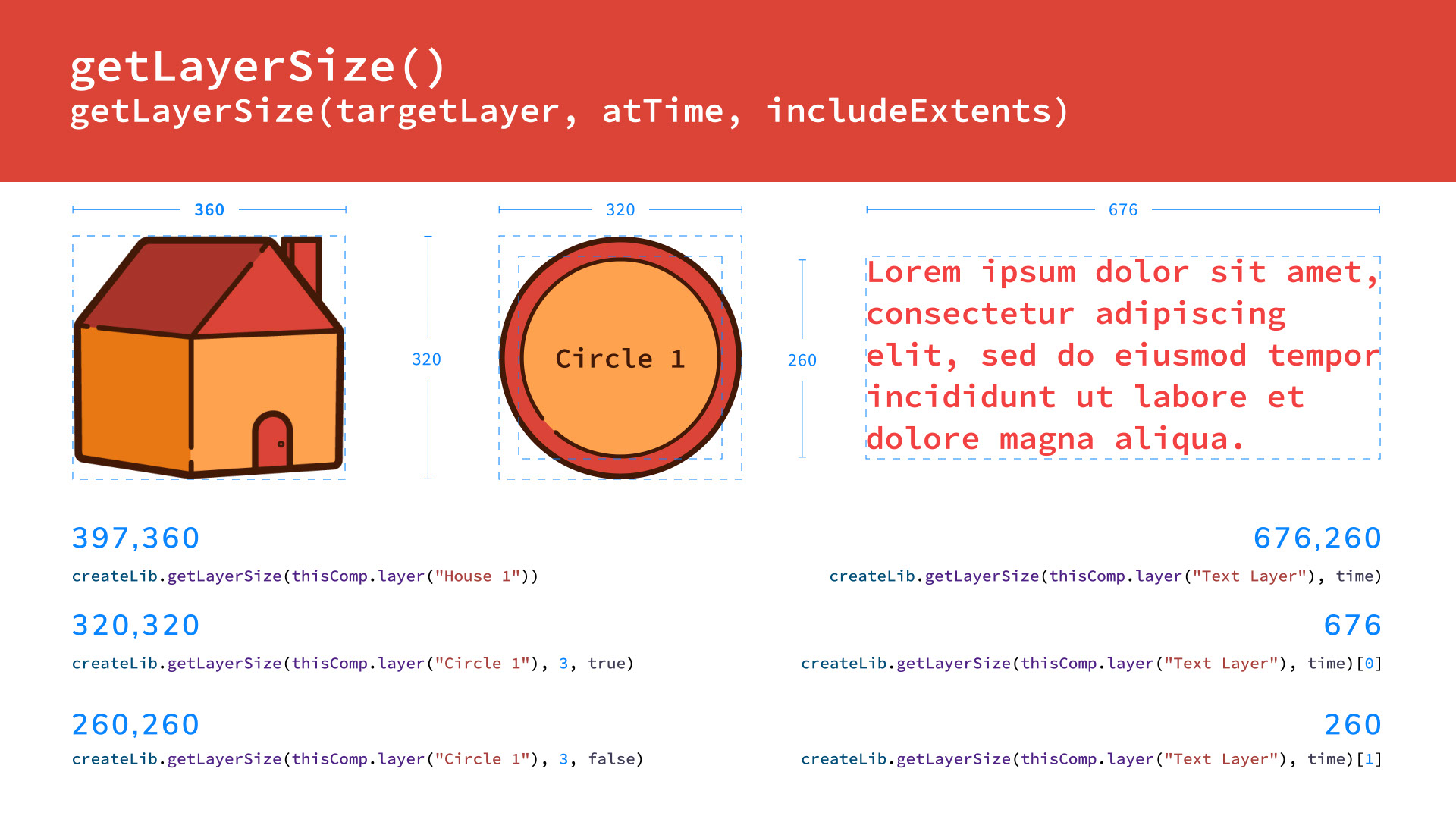Click the Text Layer time)[0] expression
This screenshot has width=1456, height=819.
pos(1091,664)
